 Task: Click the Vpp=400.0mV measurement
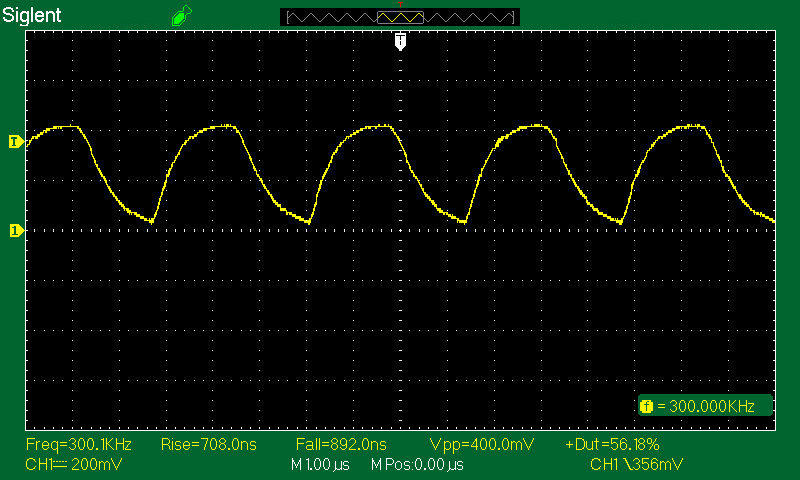point(482,444)
